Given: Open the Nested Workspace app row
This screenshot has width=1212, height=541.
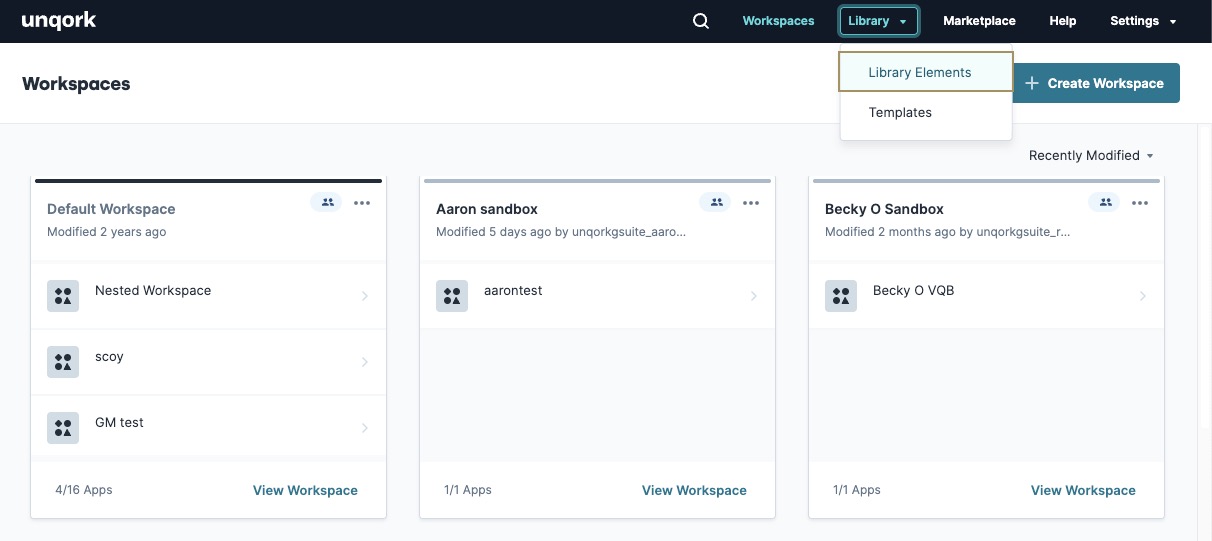Looking at the screenshot, I should (208, 296).
